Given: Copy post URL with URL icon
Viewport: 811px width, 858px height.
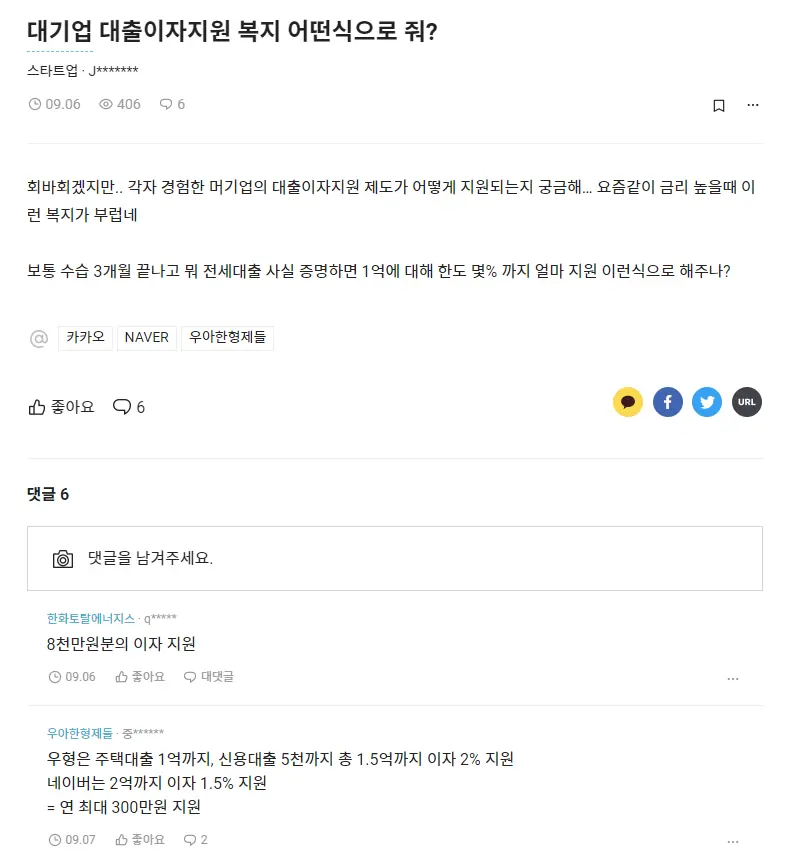Looking at the screenshot, I should [x=747, y=402].
